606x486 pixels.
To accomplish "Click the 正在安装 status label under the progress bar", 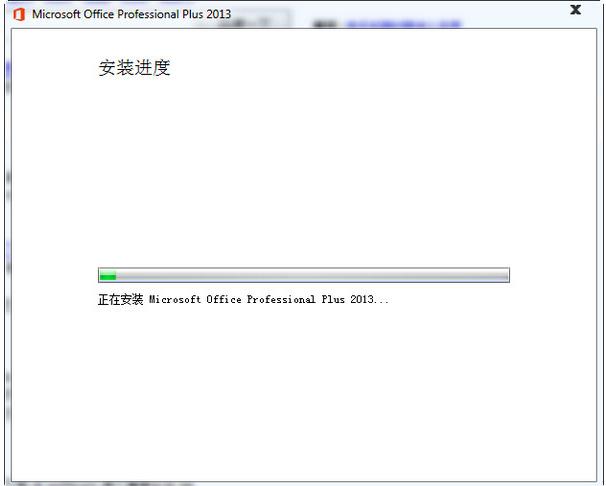I will tap(121, 299).
